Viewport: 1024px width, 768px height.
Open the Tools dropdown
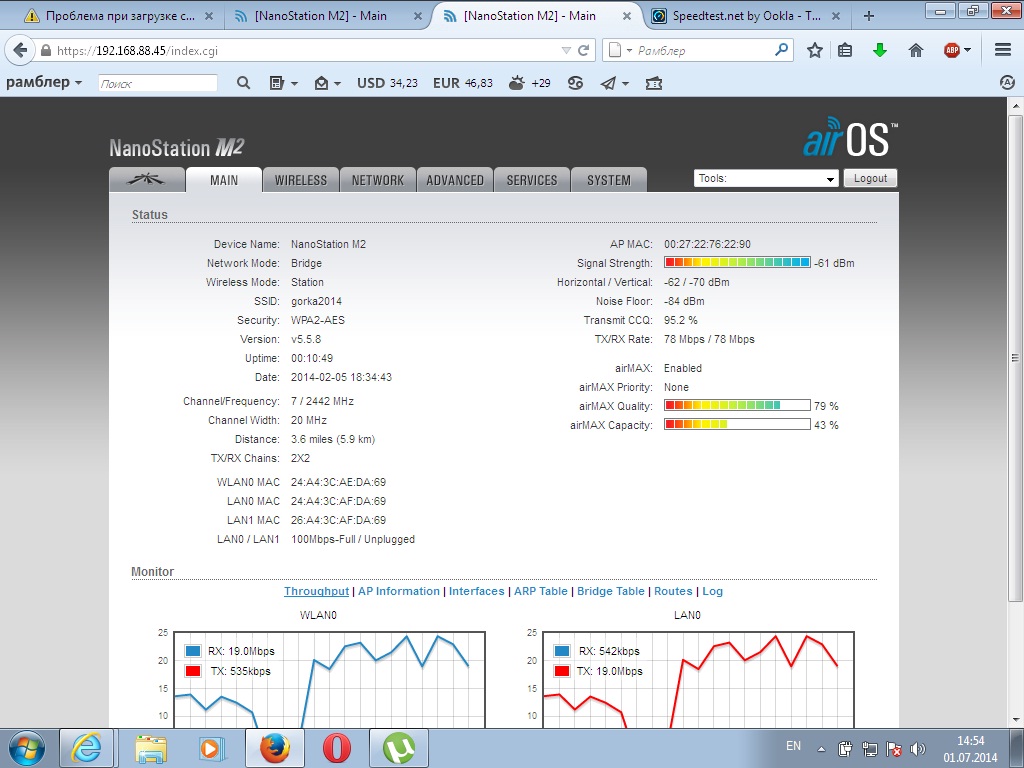[x=766, y=178]
